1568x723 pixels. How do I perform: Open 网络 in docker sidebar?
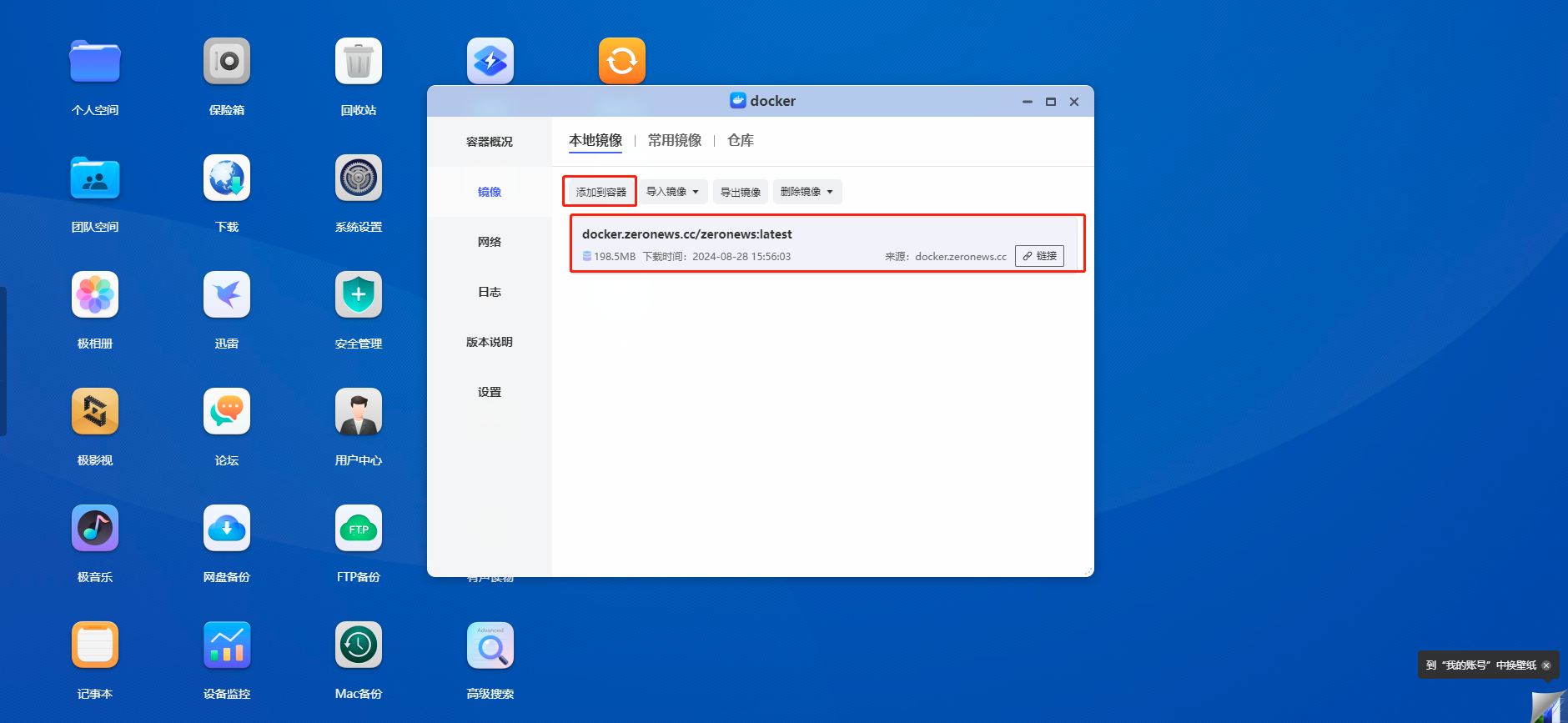[490, 242]
